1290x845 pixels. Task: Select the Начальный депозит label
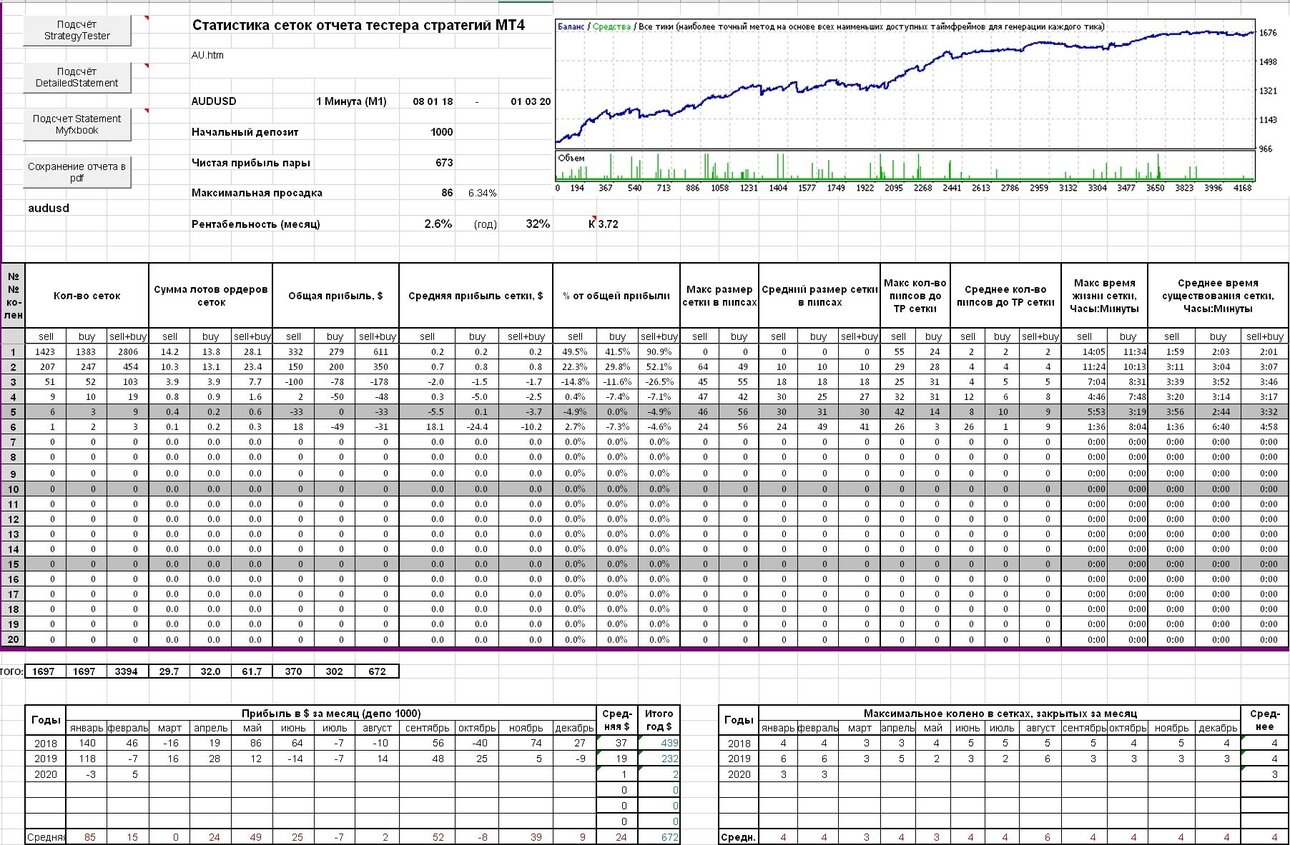tap(245, 132)
